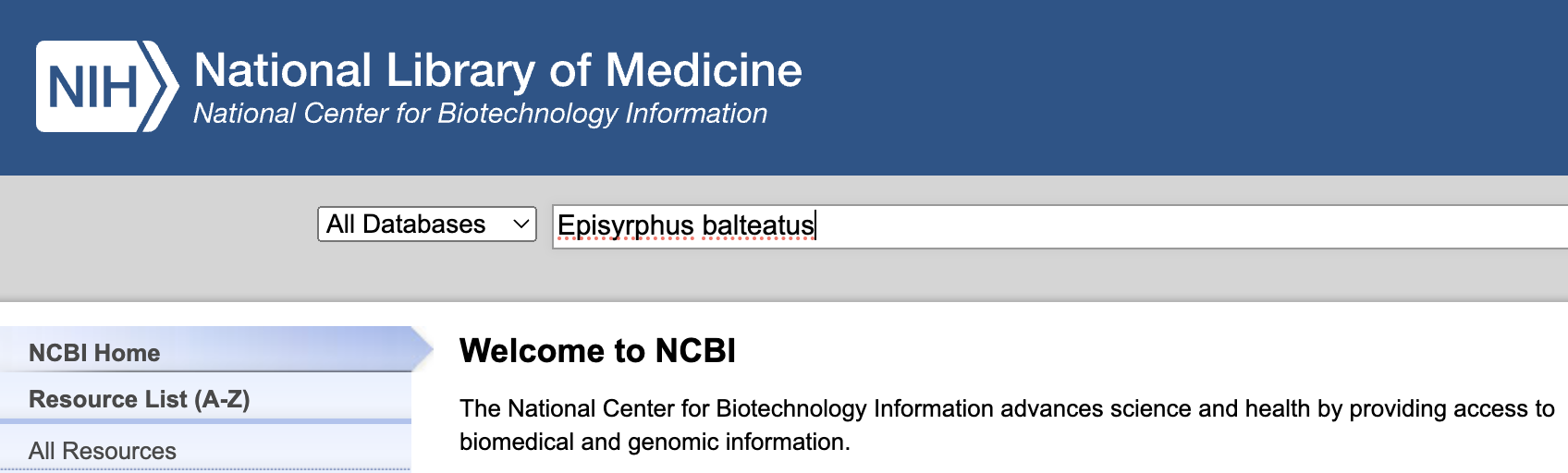Image resolution: width=1568 pixels, height=473 pixels.
Task: Click National Center for Biotechnology Information subtitle
Action: (480, 114)
